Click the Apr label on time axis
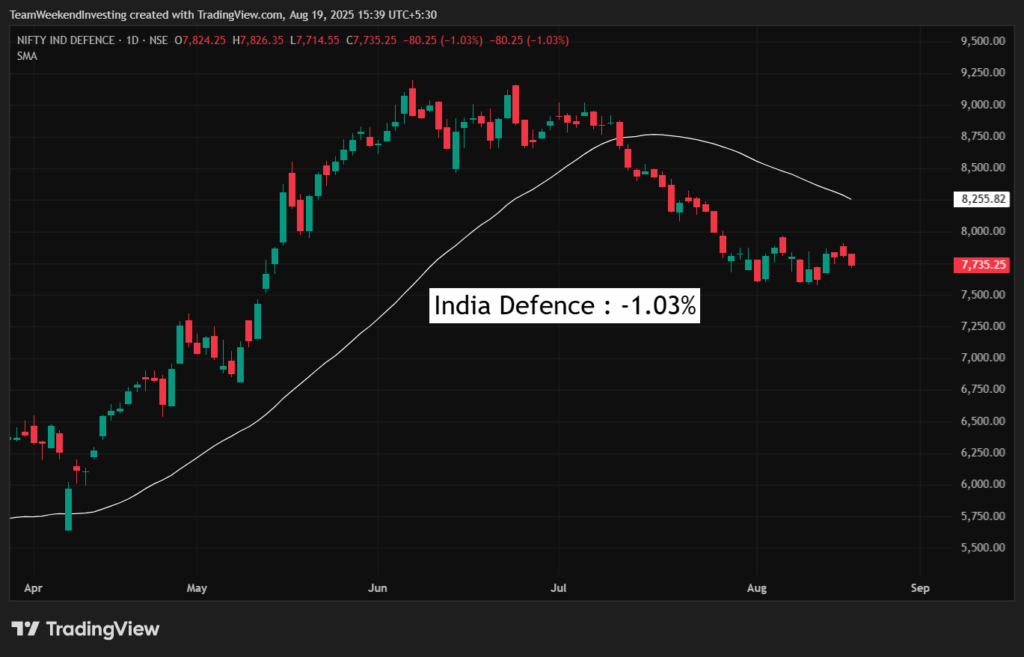 coord(33,588)
